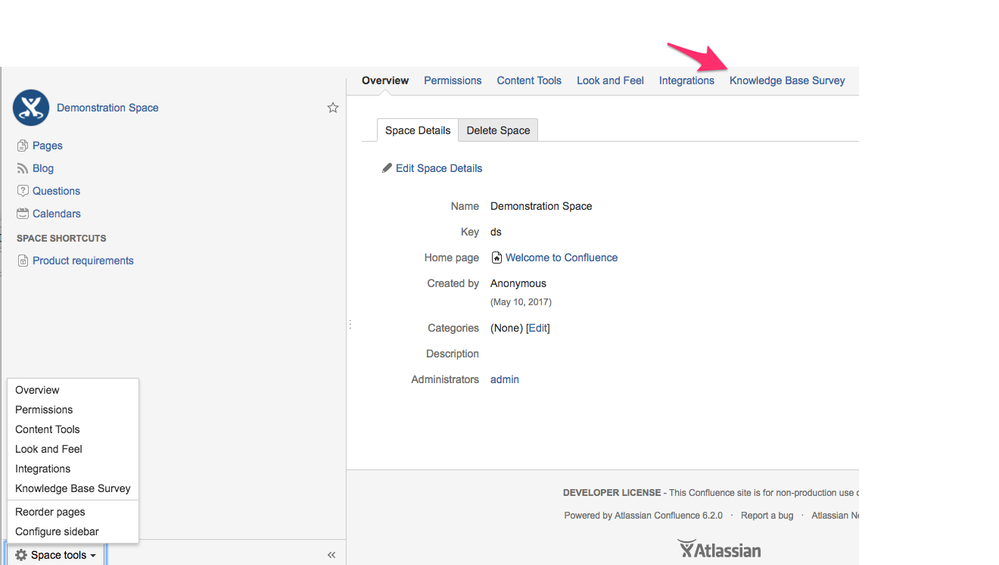The height and width of the screenshot is (565, 999).
Task: Open Pages via its sidebar icon
Action: pos(22,145)
